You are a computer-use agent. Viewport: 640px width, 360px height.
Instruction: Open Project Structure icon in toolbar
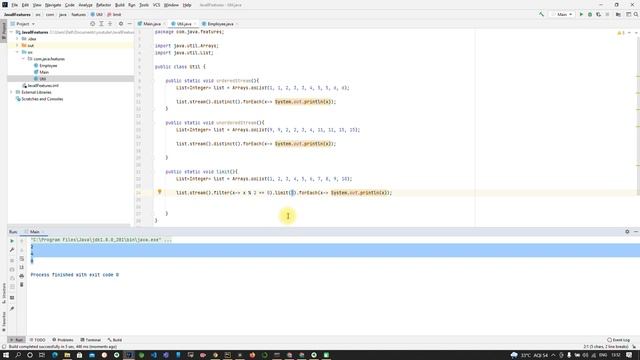click(618, 14)
